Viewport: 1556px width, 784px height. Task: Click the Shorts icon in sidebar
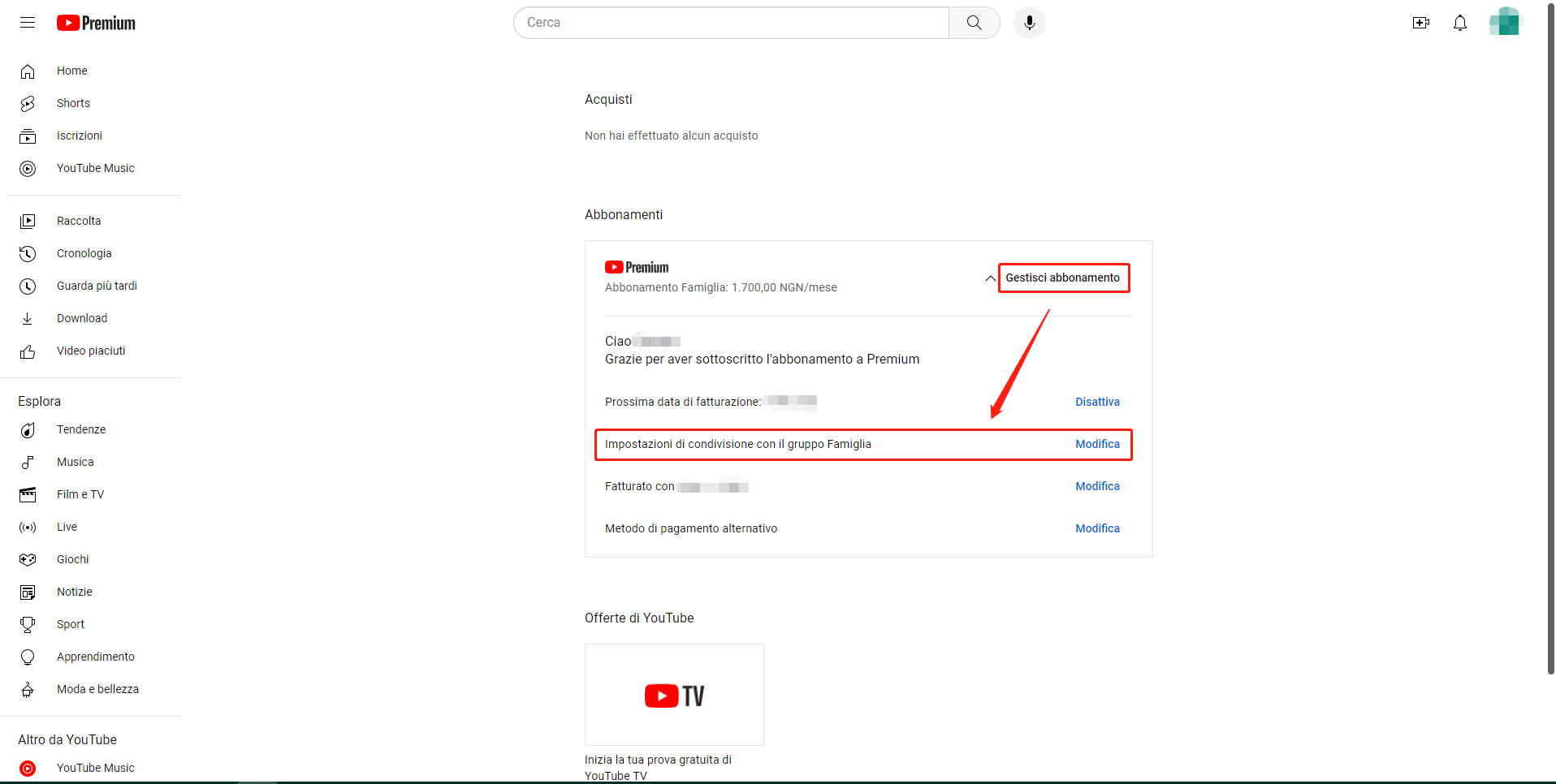point(28,104)
